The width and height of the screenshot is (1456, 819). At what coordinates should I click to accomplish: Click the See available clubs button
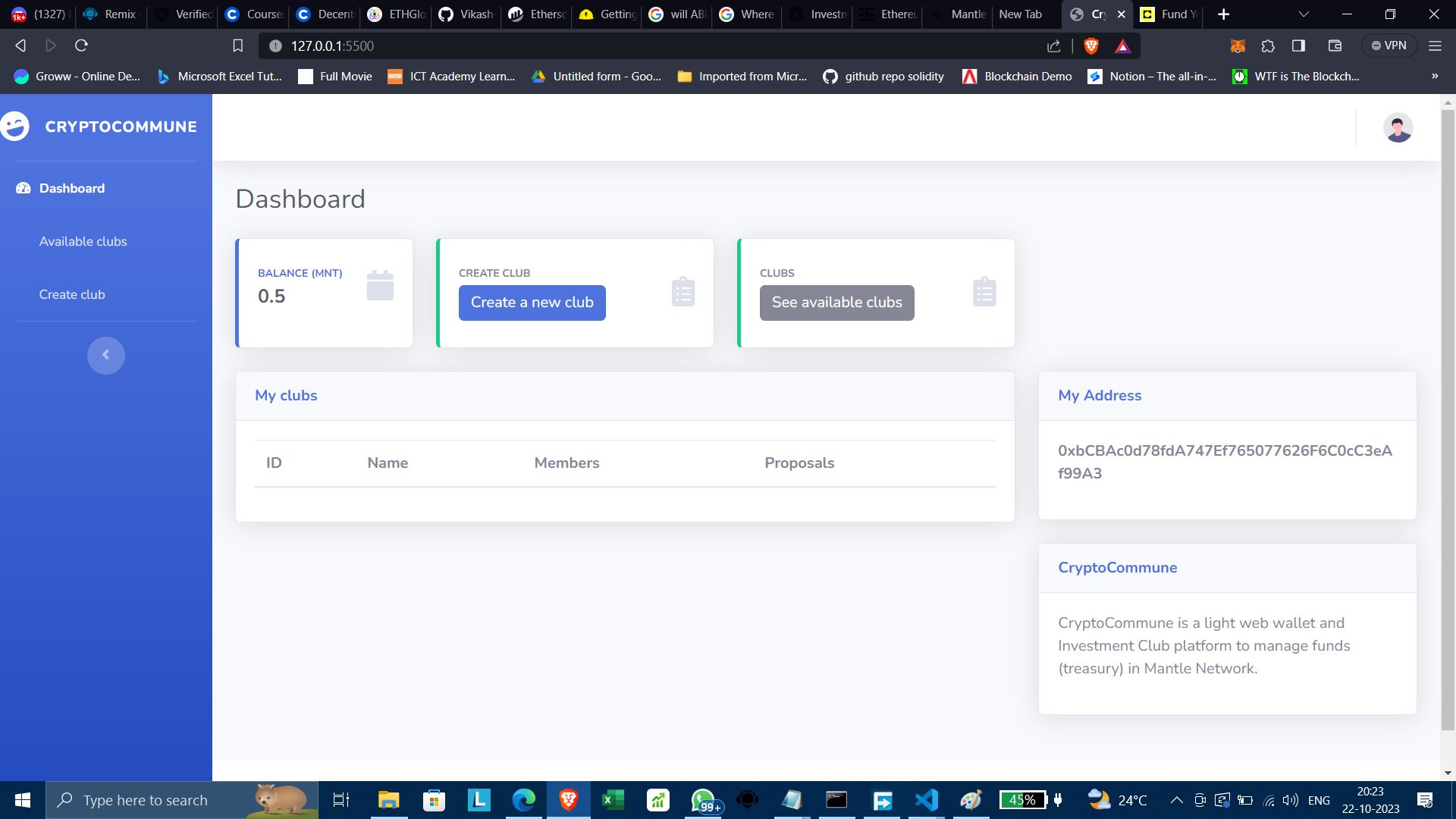(x=836, y=303)
